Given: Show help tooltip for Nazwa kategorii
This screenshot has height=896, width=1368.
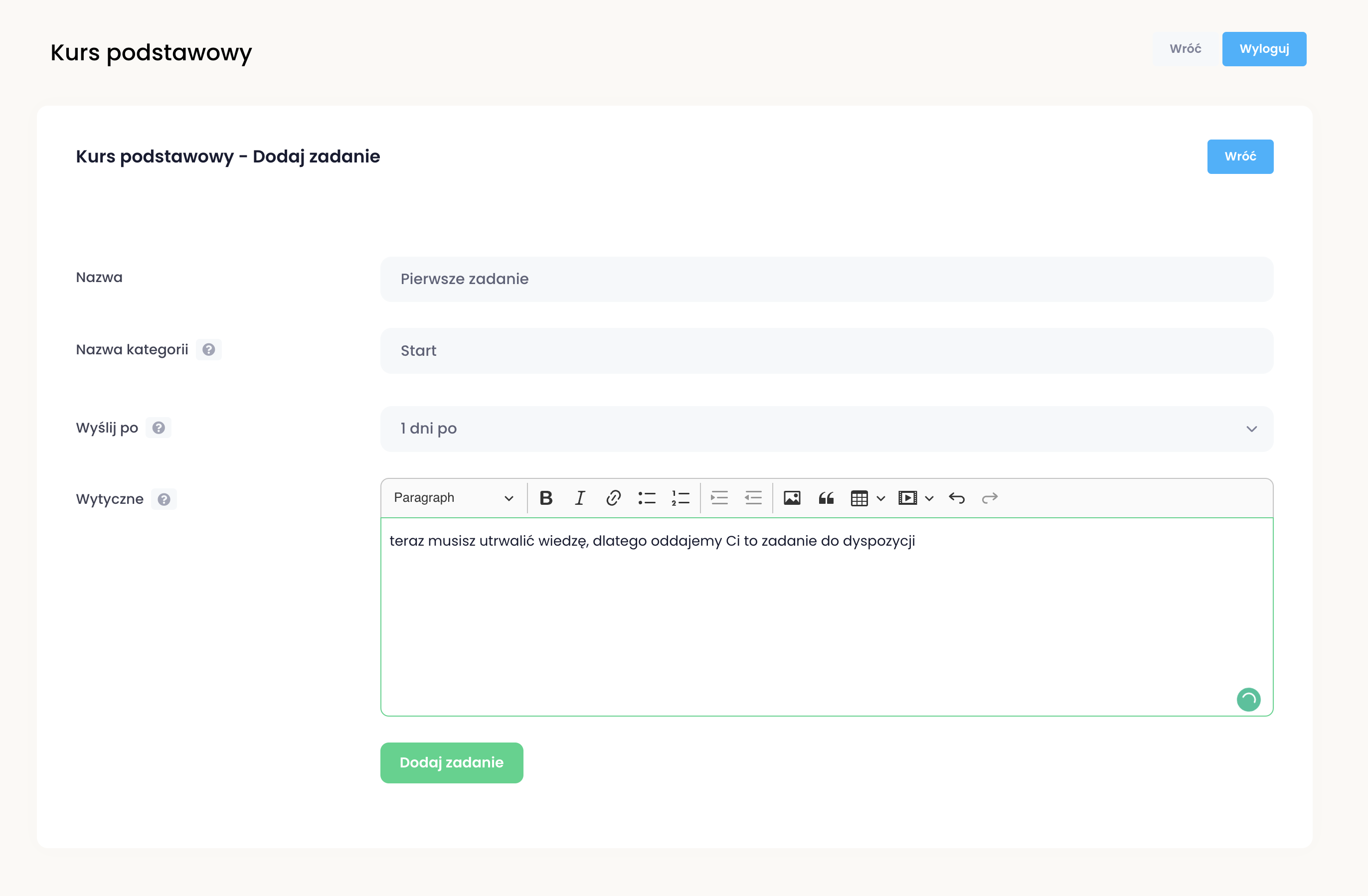Looking at the screenshot, I should pos(209,349).
